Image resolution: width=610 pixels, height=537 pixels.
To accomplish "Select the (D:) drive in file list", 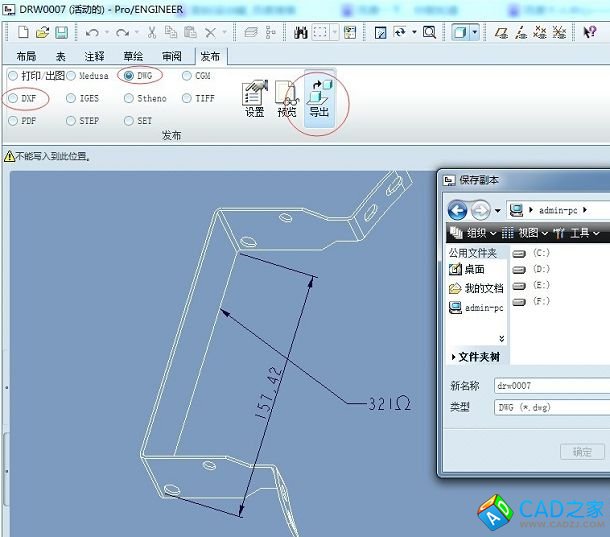I will [x=541, y=269].
